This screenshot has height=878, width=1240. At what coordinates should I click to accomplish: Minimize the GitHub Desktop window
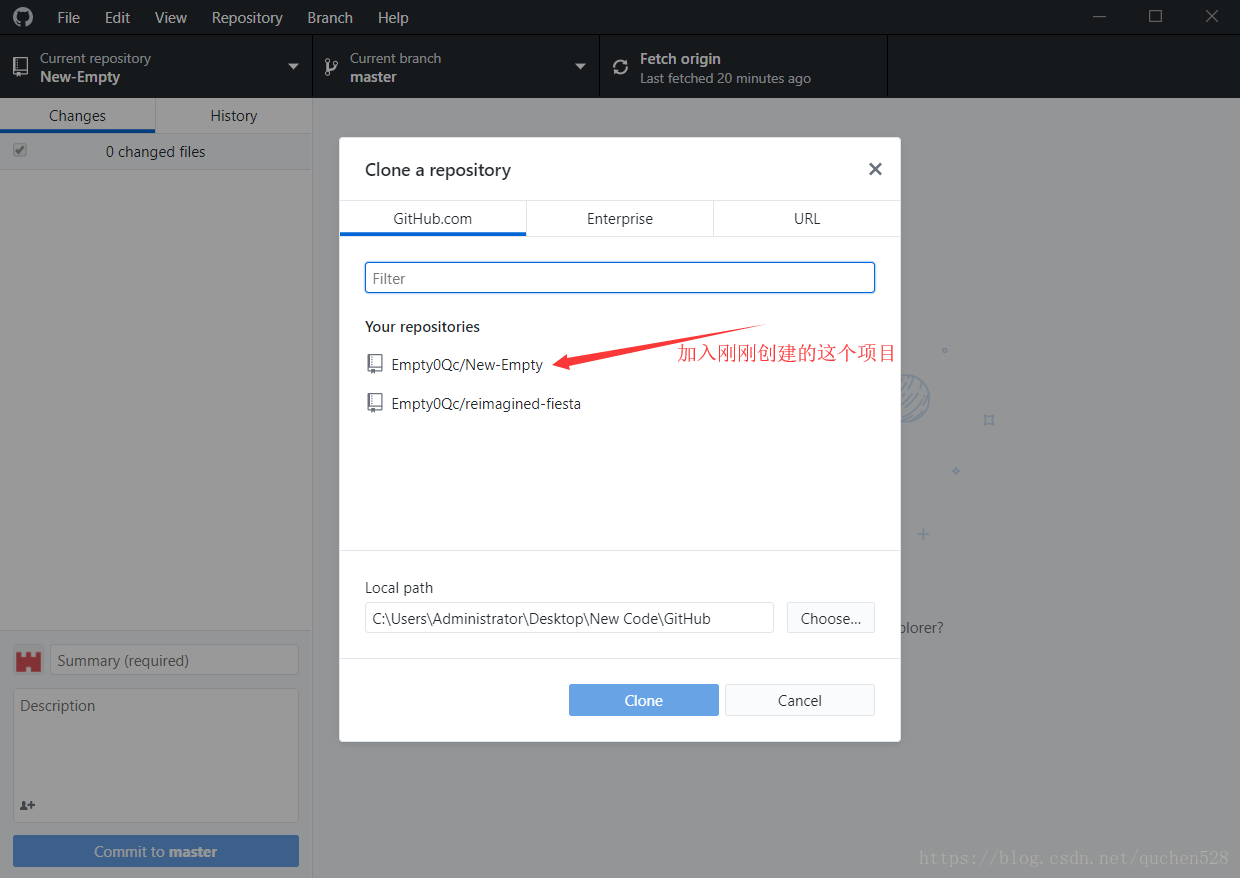click(x=1101, y=17)
